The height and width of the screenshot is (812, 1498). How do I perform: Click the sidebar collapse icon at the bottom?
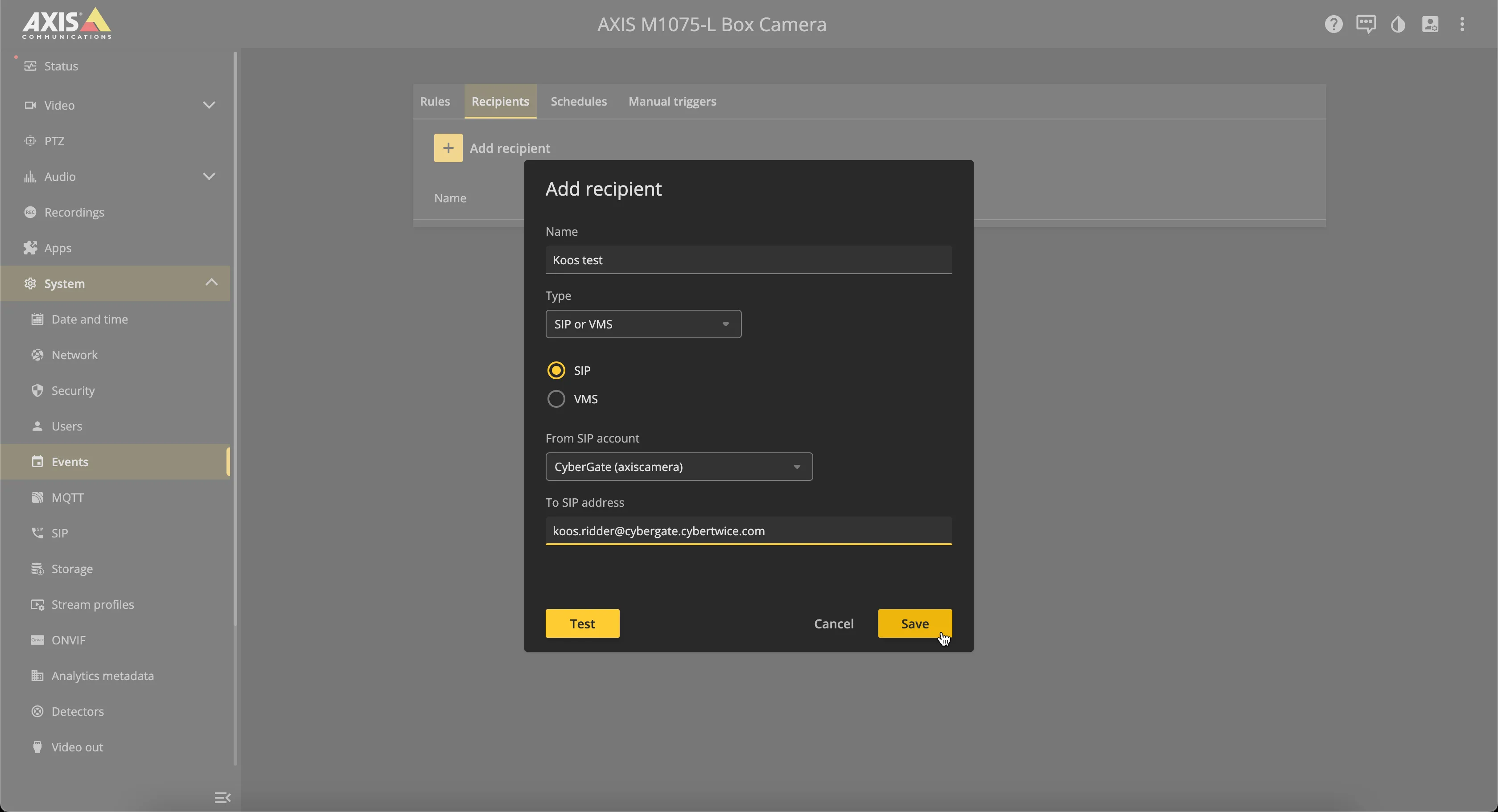(x=222, y=797)
